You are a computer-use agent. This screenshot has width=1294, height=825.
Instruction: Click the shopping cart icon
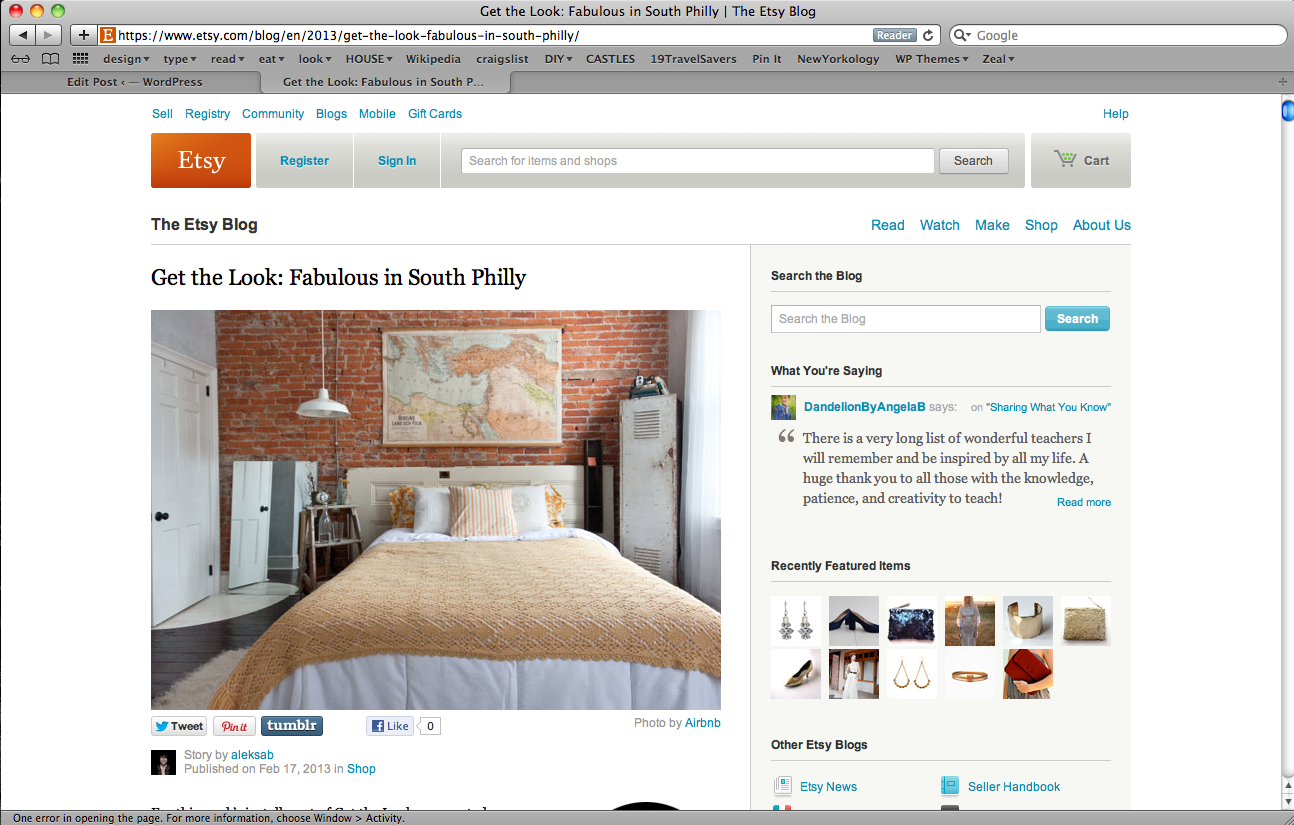click(x=1065, y=159)
